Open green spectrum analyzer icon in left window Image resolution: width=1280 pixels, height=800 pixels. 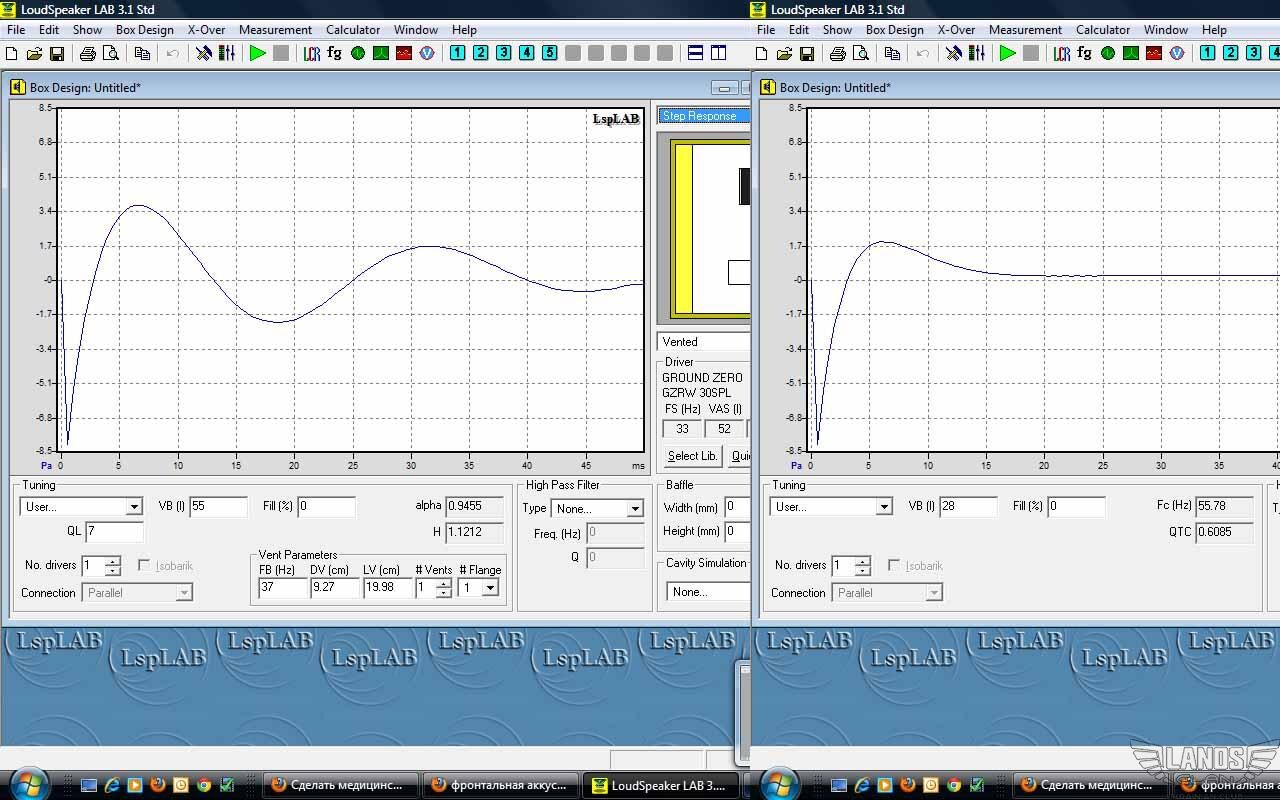(x=381, y=53)
